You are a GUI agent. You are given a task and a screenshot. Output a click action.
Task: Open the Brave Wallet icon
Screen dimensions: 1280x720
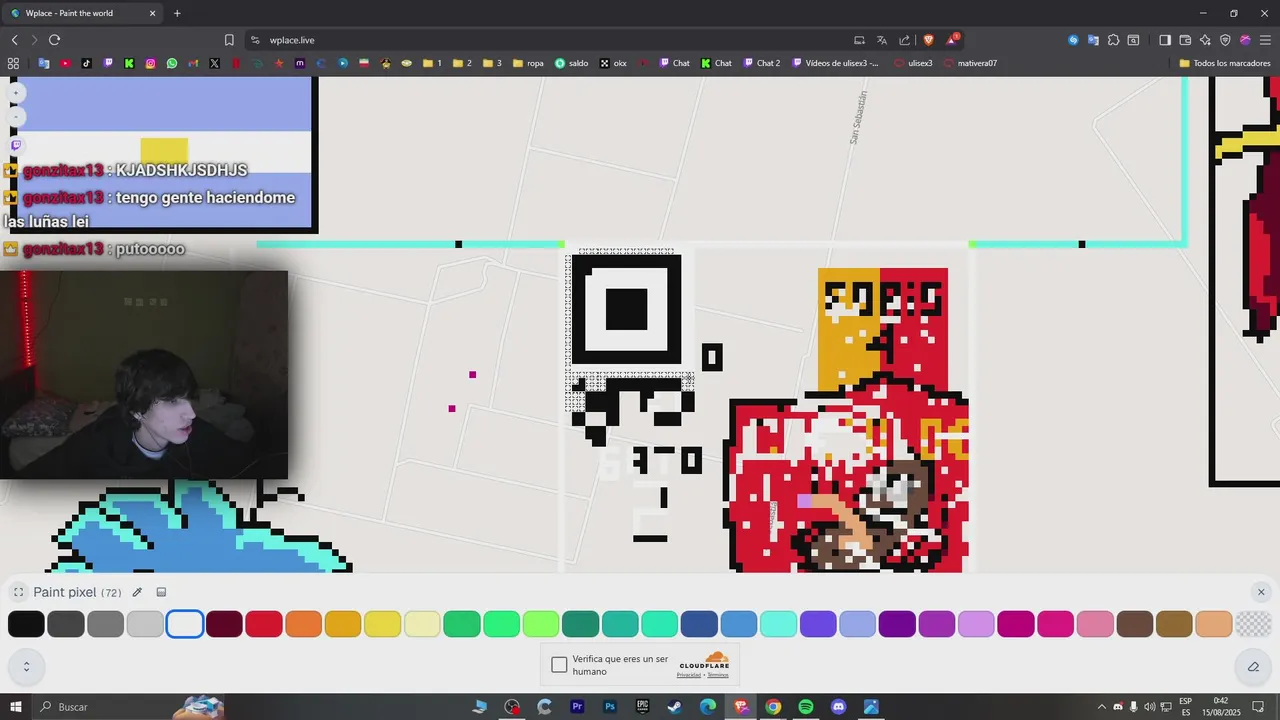click(1185, 40)
